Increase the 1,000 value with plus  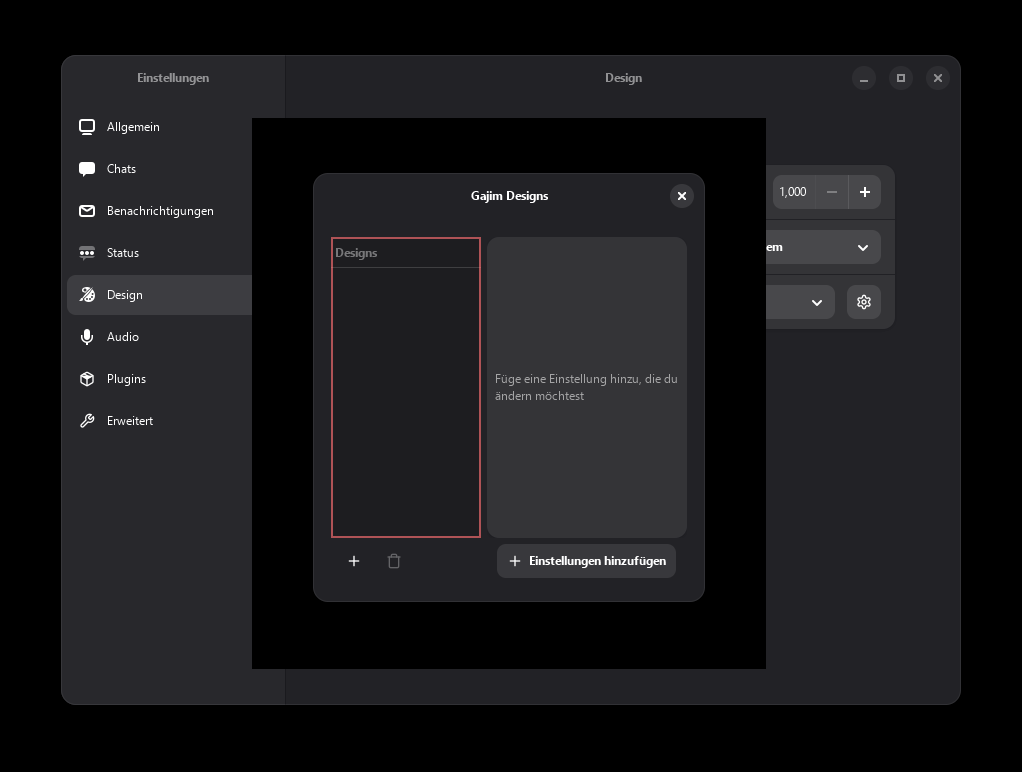click(865, 192)
